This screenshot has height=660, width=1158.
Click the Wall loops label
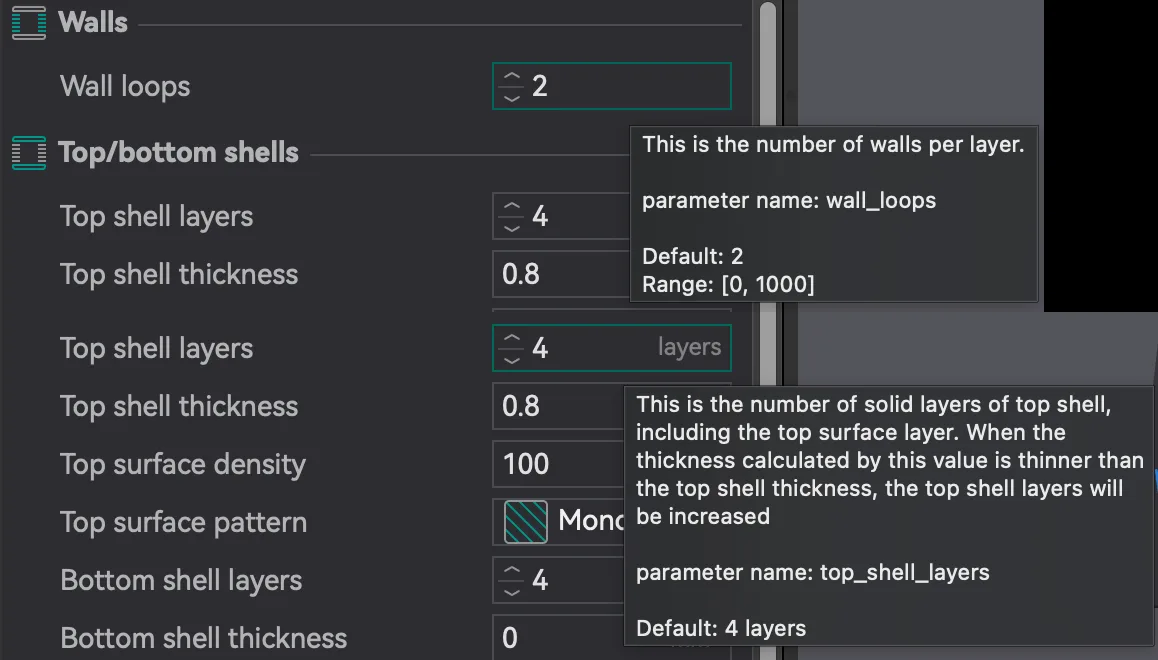coord(125,86)
